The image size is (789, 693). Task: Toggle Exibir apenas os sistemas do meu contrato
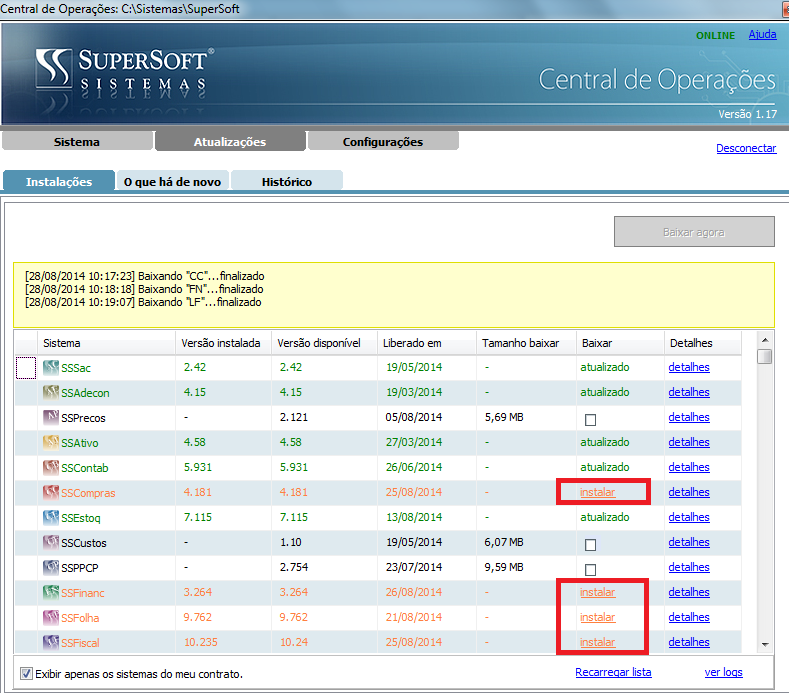click(26, 673)
